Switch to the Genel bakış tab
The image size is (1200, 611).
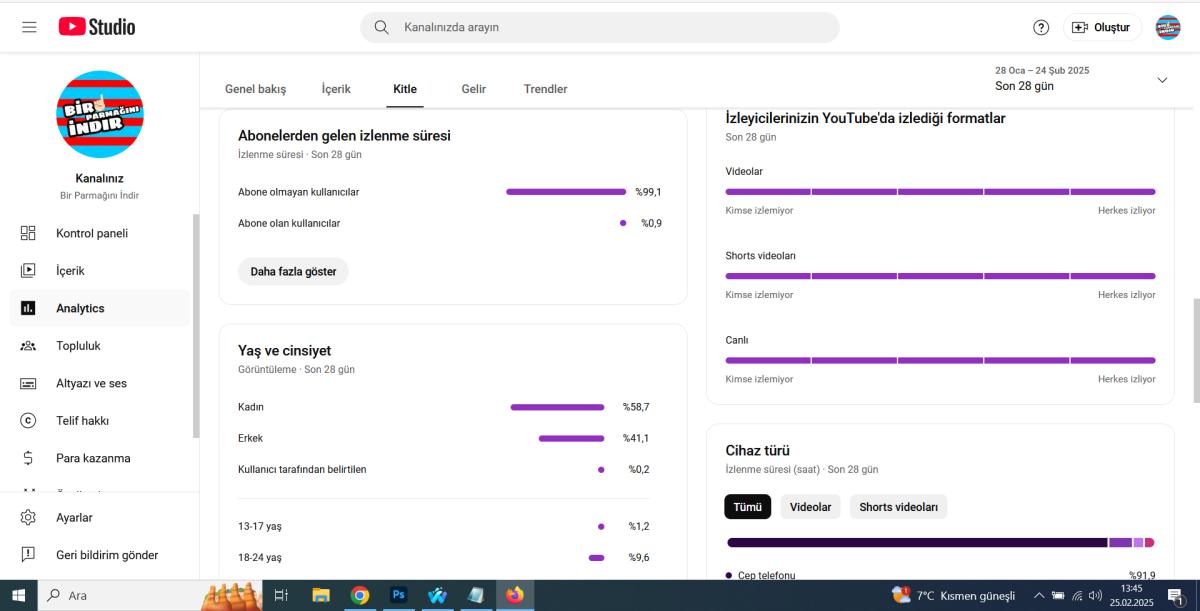255,89
